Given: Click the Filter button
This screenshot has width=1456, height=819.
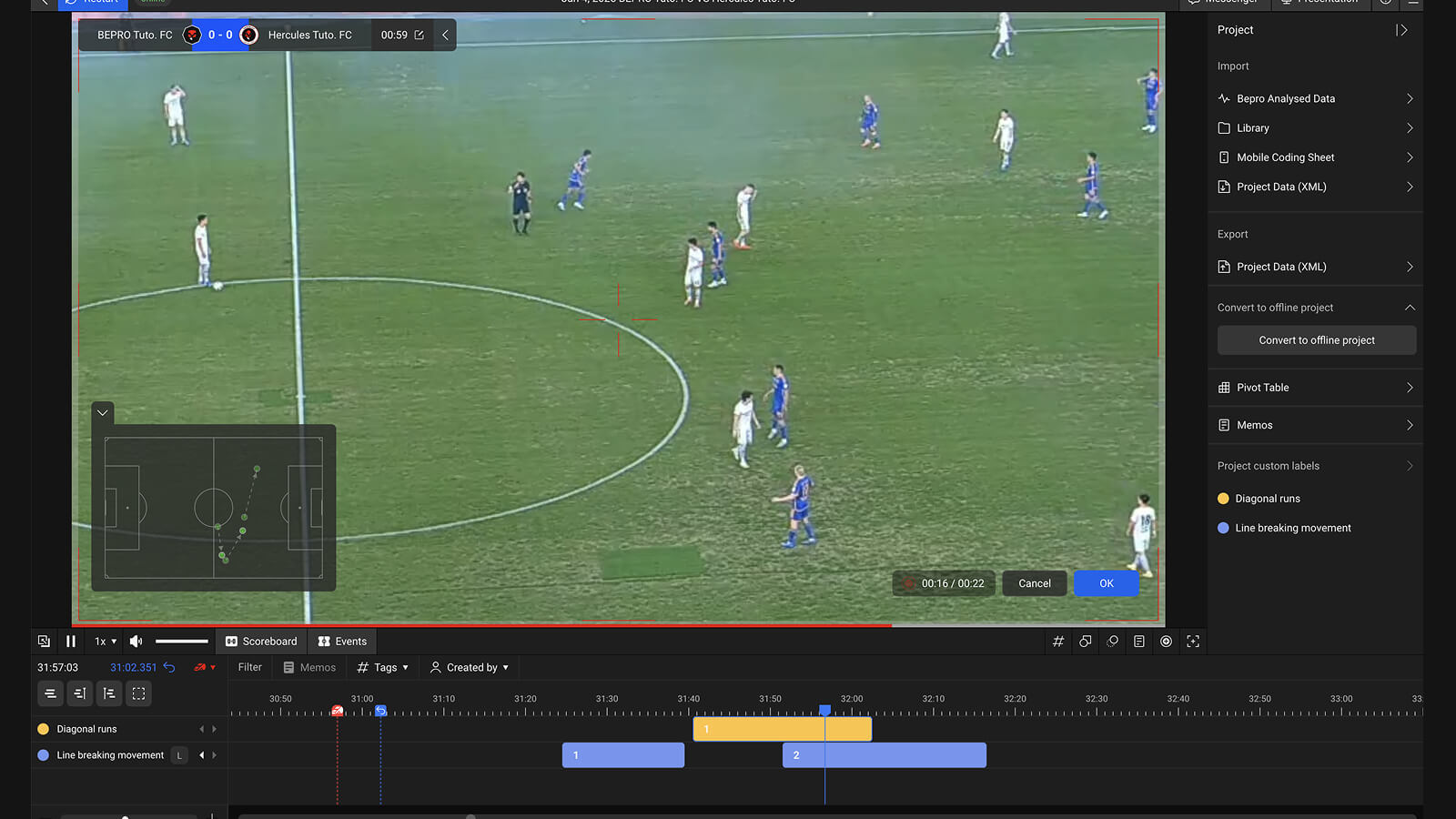Looking at the screenshot, I should tap(249, 667).
